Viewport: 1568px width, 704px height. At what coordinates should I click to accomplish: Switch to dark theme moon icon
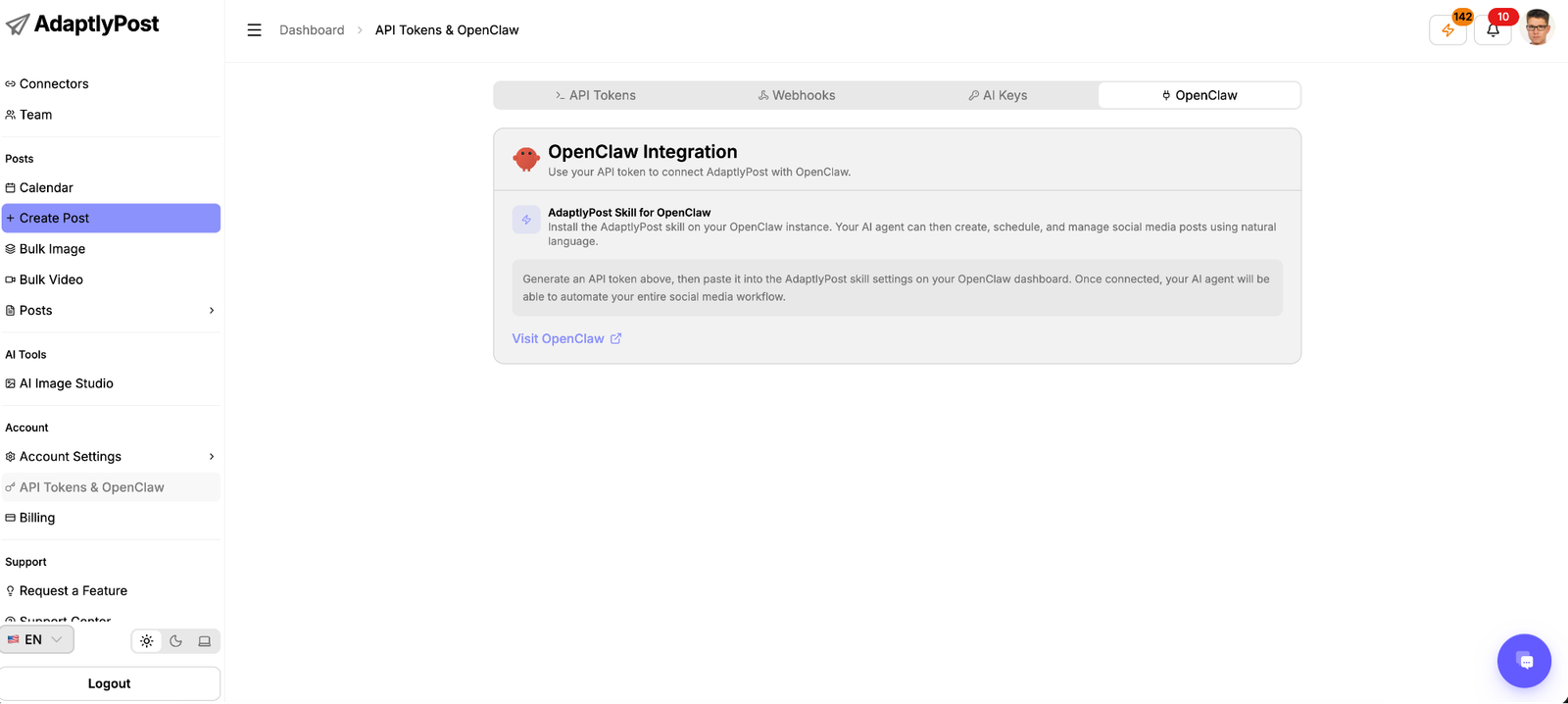(x=175, y=641)
